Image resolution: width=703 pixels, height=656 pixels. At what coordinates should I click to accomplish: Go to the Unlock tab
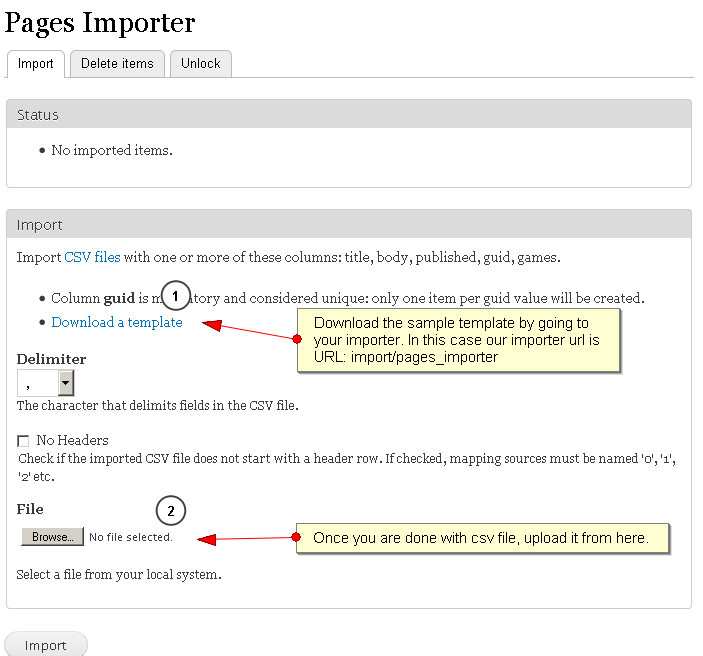click(x=200, y=64)
